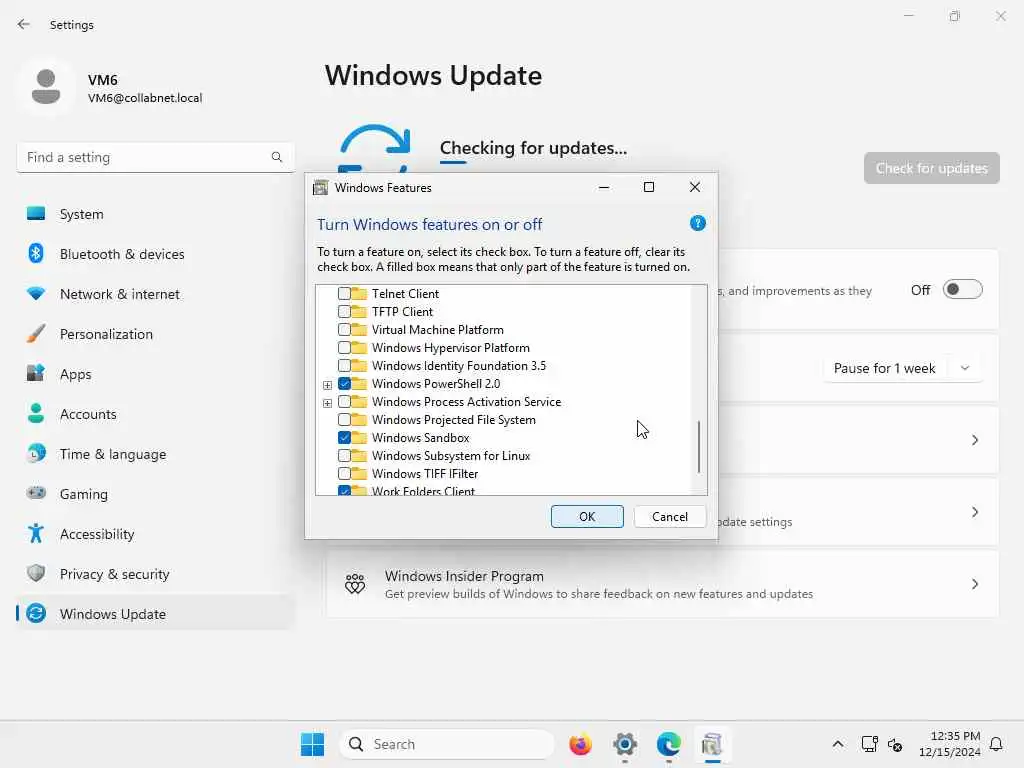This screenshot has width=1024, height=768.
Task: Select the Windows Sandbox feature label
Action: click(421, 438)
